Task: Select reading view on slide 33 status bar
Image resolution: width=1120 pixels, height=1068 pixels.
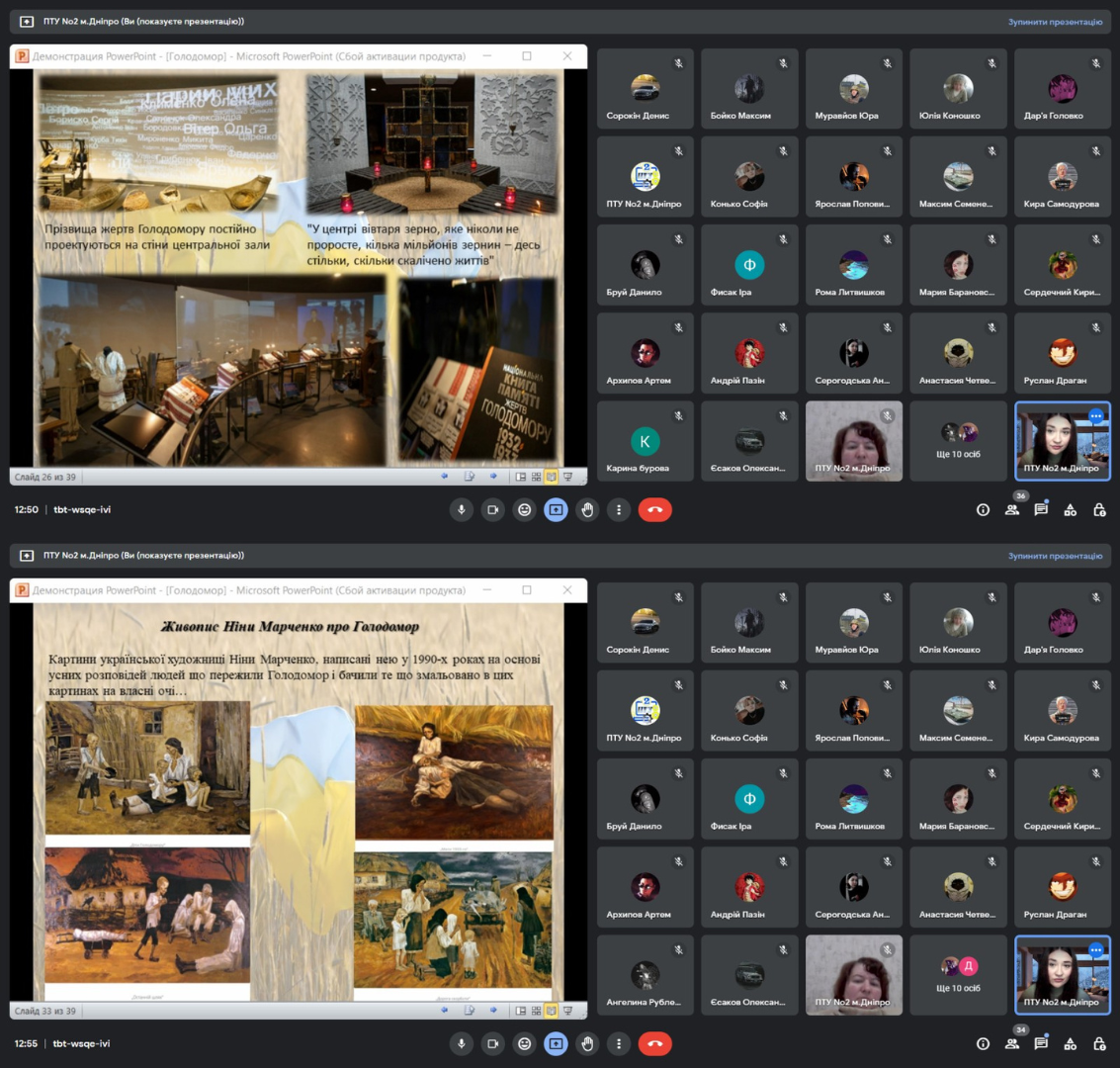Action: tap(552, 1010)
